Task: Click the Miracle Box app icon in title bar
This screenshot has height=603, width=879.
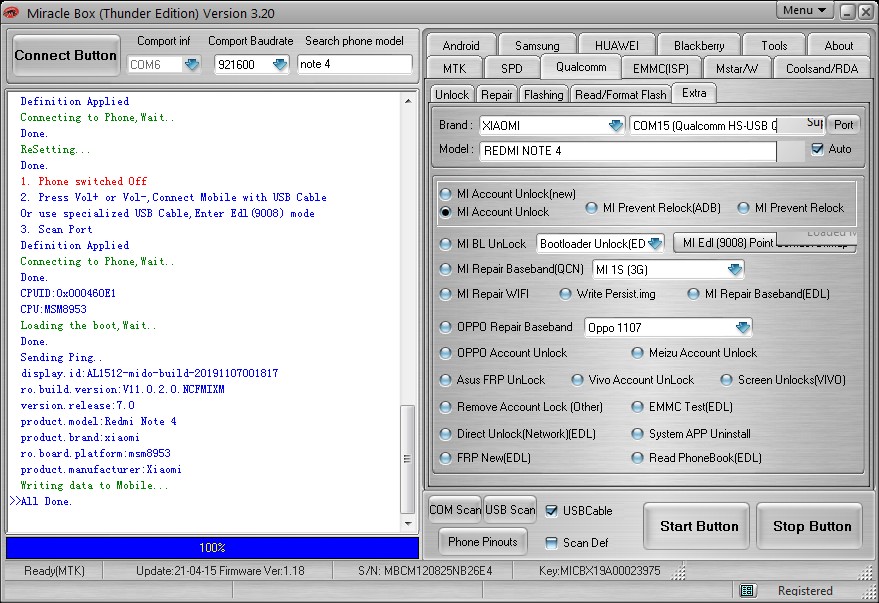Action: pyautogui.click(x=11, y=12)
